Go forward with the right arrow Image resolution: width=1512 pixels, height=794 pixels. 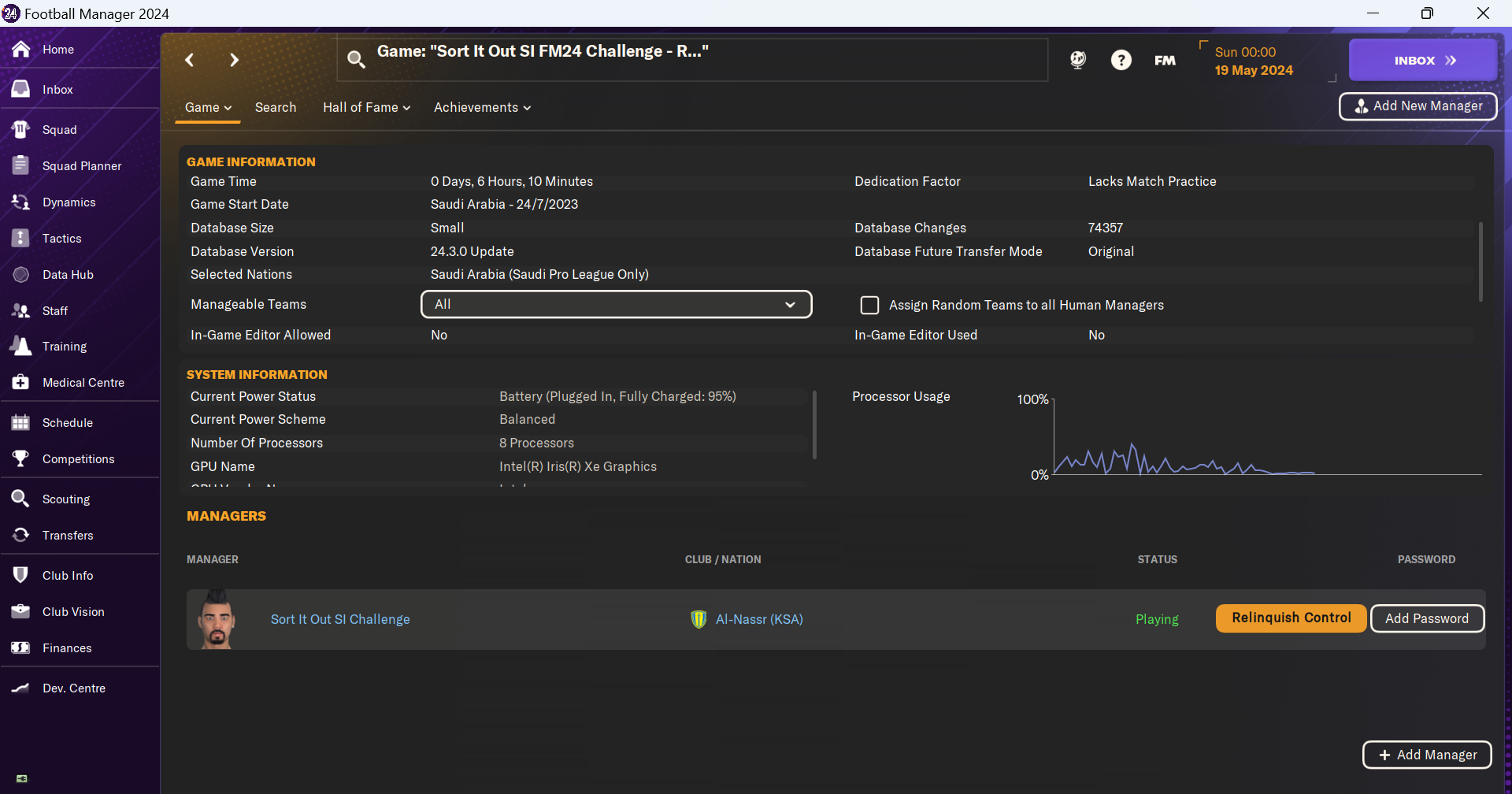pos(234,60)
